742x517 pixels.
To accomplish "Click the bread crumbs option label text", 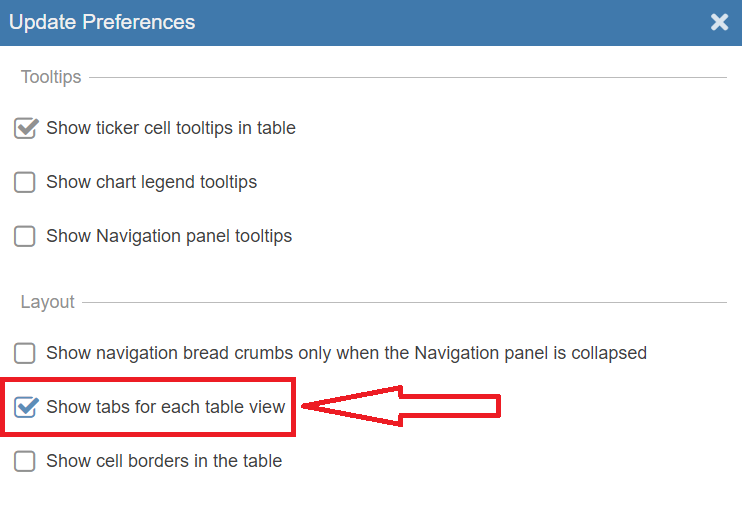I will [x=346, y=353].
